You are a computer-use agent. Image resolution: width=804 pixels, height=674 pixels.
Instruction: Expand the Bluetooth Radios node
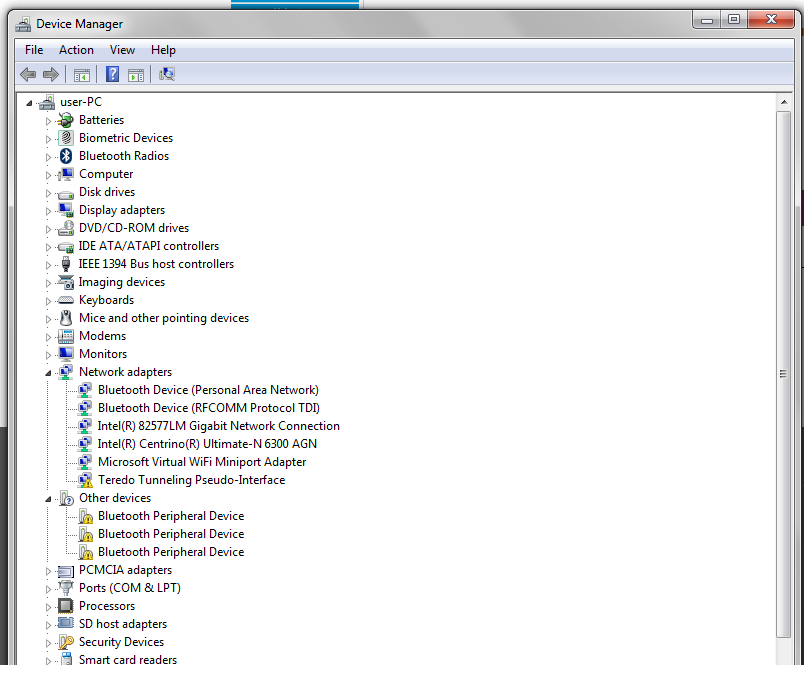pos(48,157)
